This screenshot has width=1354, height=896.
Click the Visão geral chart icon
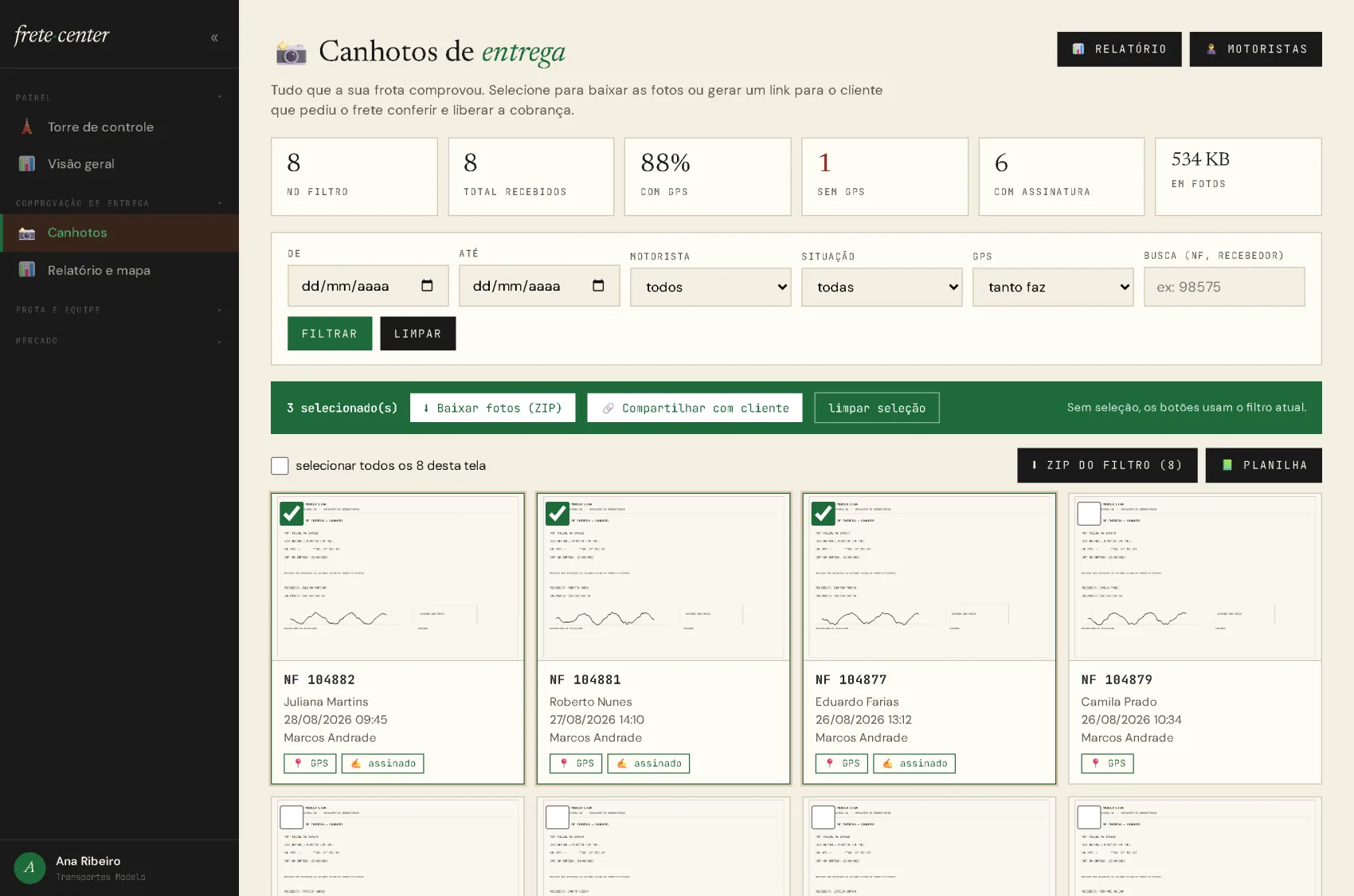click(x=27, y=163)
